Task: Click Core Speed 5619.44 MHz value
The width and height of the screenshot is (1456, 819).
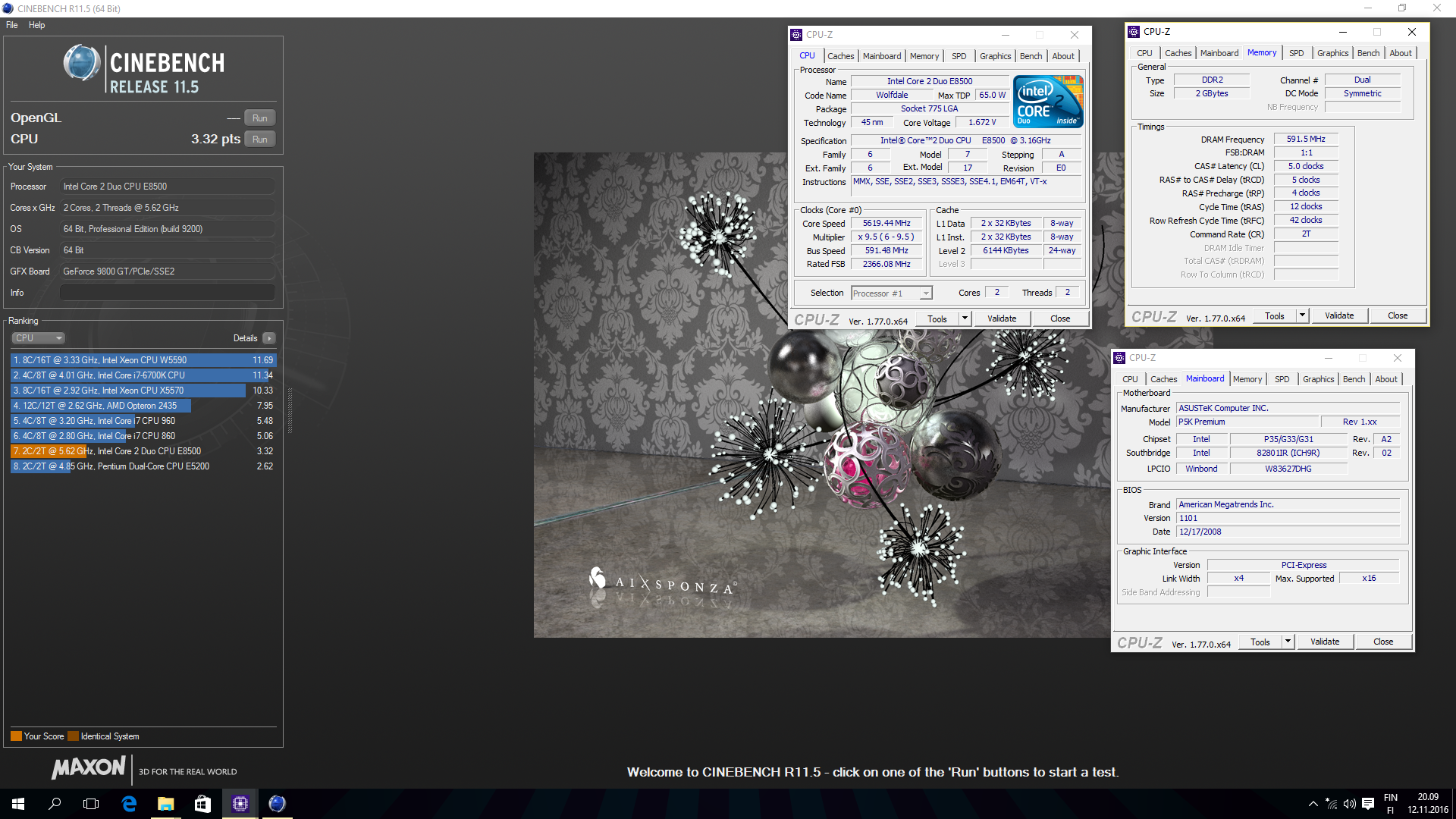Action: [886, 224]
